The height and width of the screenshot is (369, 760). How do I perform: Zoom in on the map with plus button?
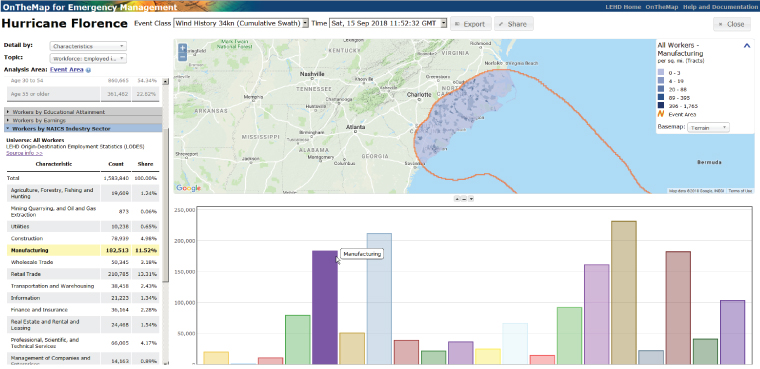point(182,48)
